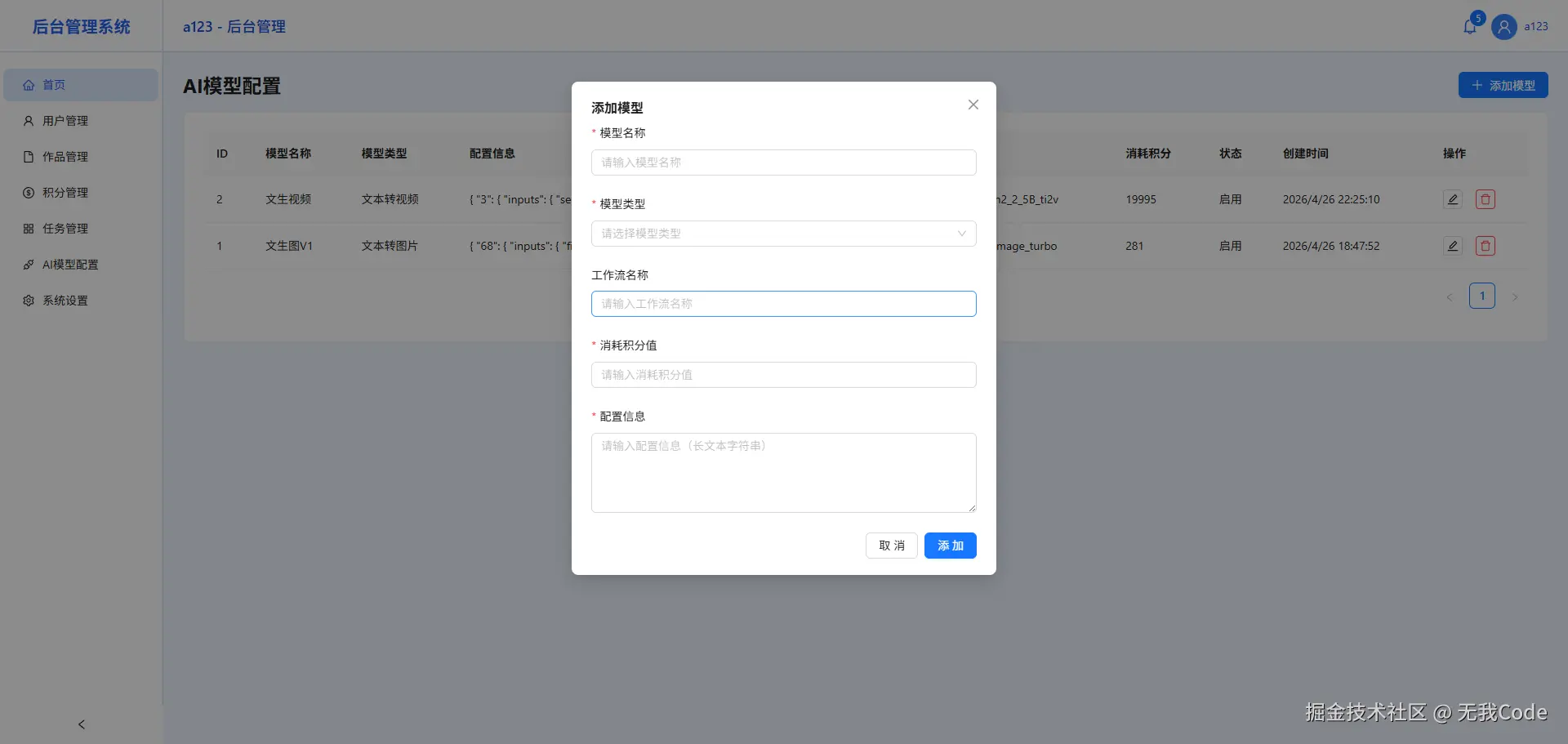Close the 添加模型 dialog
The height and width of the screenshot is (744, 1568).
(973, 105)
